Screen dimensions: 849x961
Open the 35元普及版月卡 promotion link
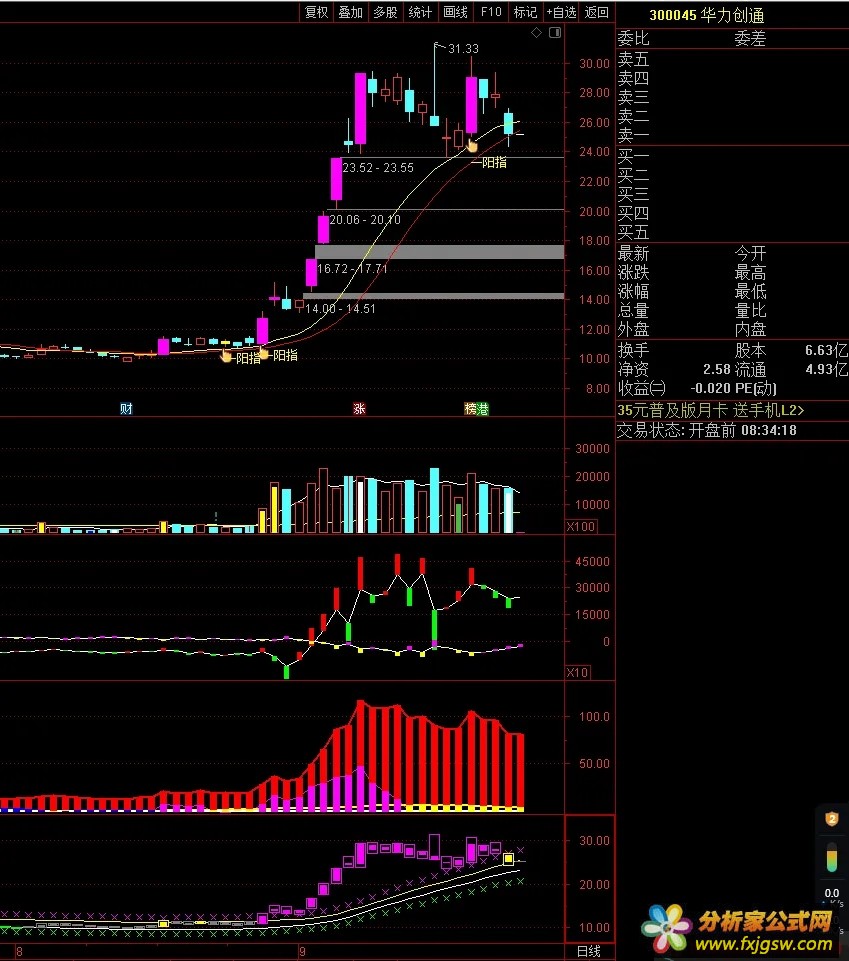(710, 410)
